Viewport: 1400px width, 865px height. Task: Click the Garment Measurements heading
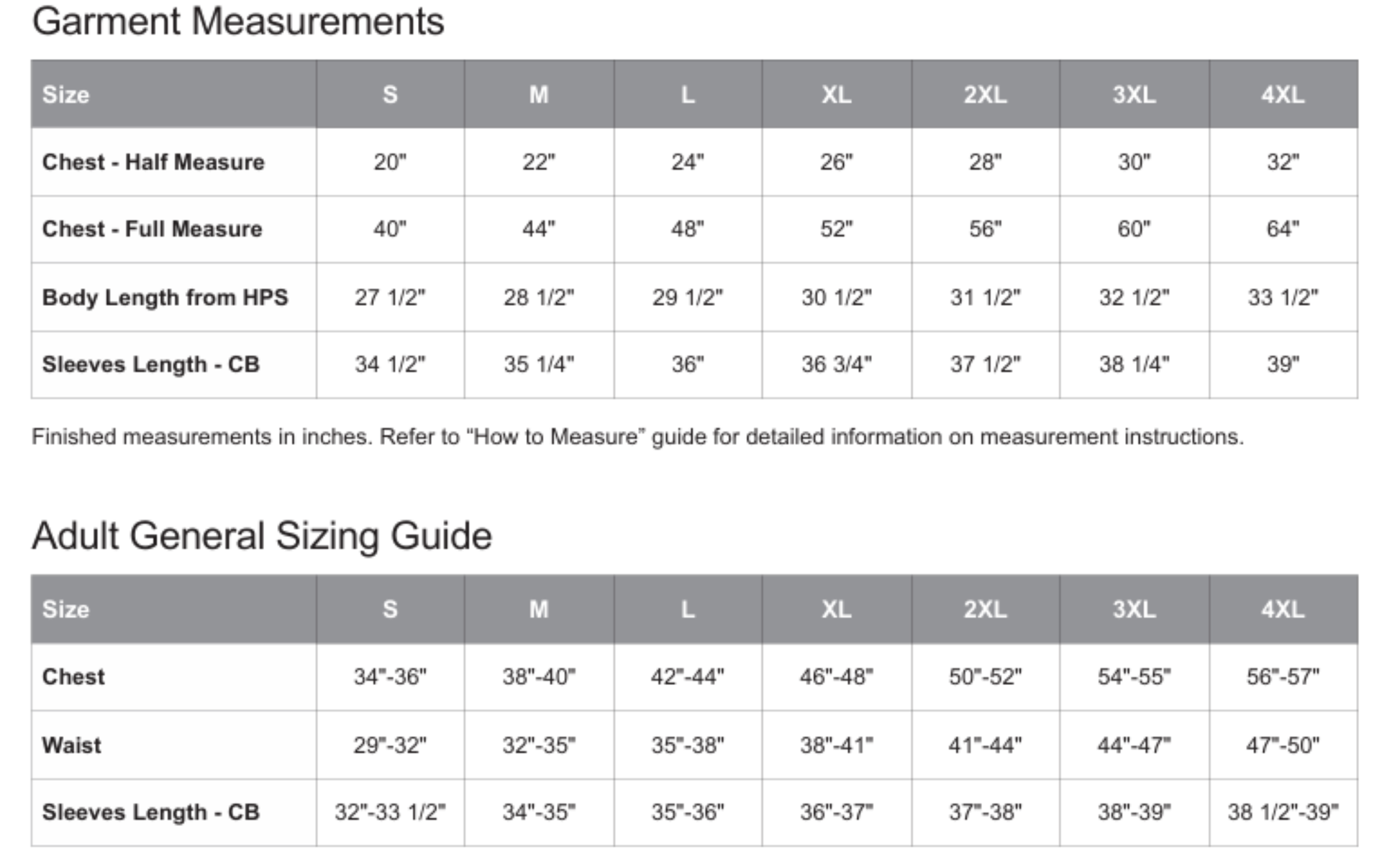[x=238, y=22]
